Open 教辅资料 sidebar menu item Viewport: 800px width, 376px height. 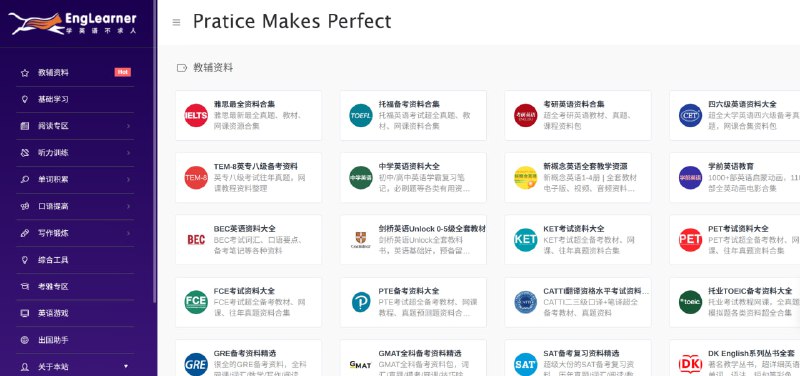[x=75, y=72]
